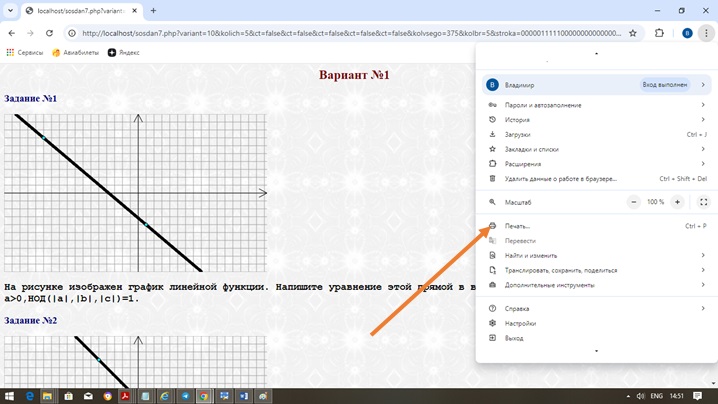718x404 pixels.
Task: Click the back navigation arrow
Action: [x=12, y=33]
